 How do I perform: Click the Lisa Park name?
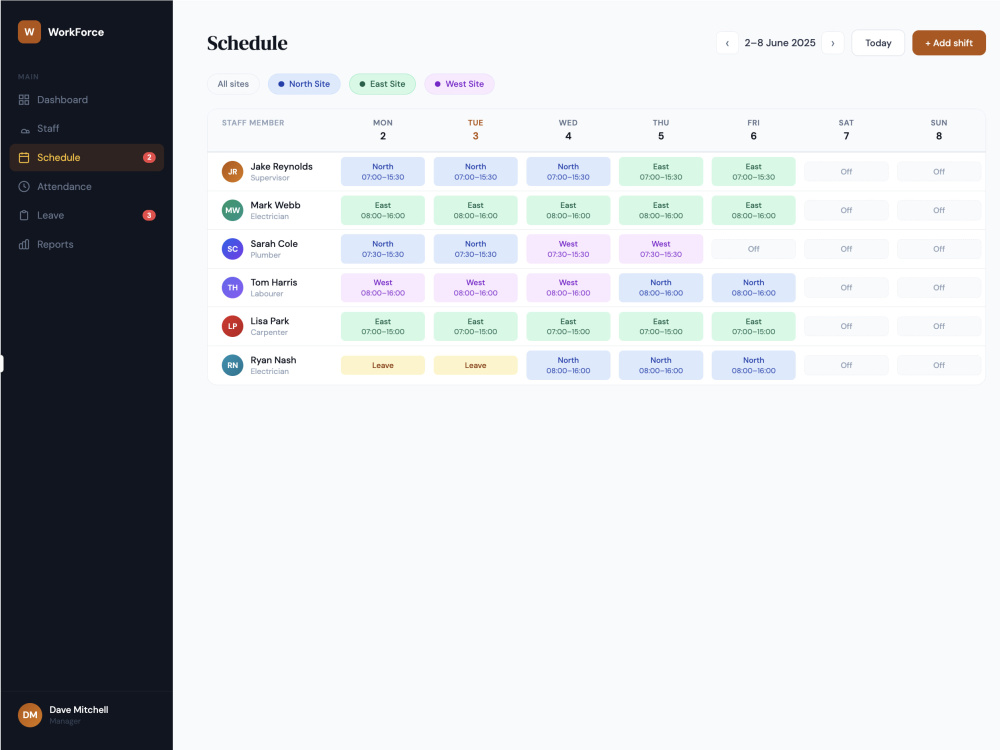(x=270, y=321)
